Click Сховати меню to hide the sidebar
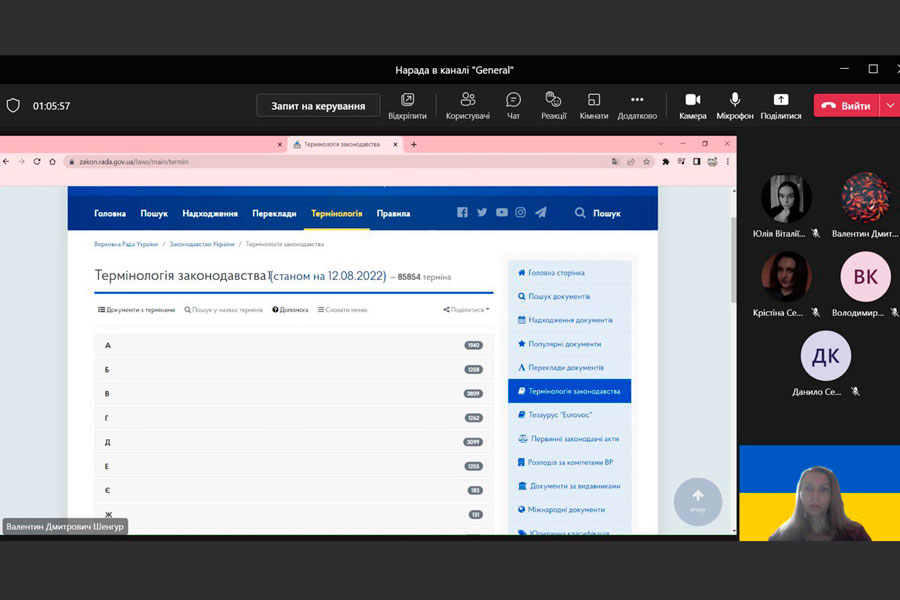The width and height of the screenshot is (900, 600). [342, 310]
